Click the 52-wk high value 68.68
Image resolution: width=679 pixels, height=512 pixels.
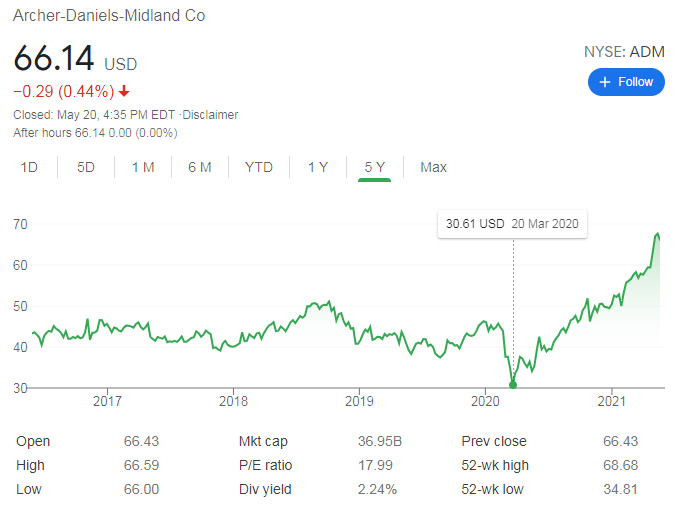(x=621, y=465)
